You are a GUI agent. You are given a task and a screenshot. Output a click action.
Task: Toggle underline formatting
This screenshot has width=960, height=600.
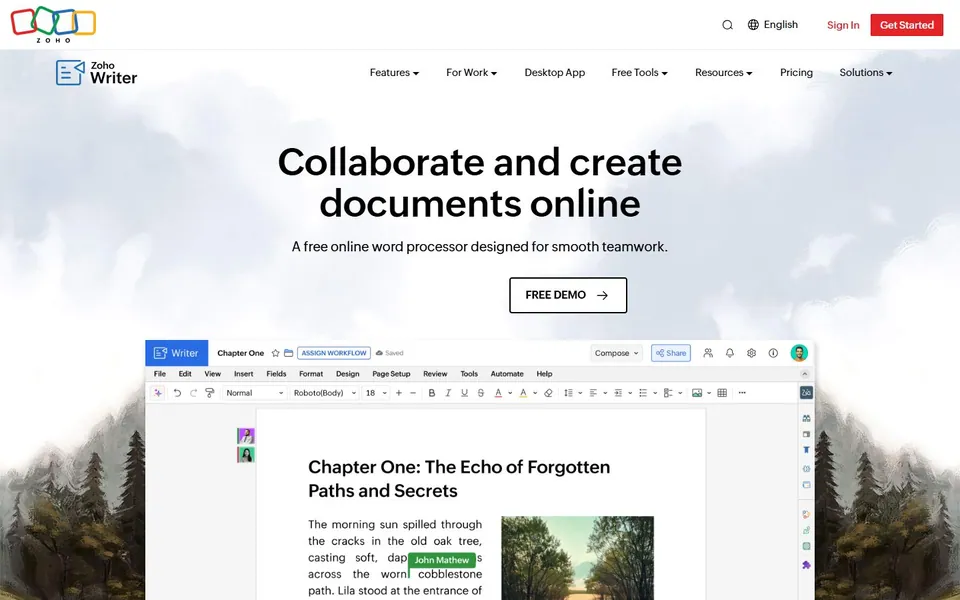(464, 393)
